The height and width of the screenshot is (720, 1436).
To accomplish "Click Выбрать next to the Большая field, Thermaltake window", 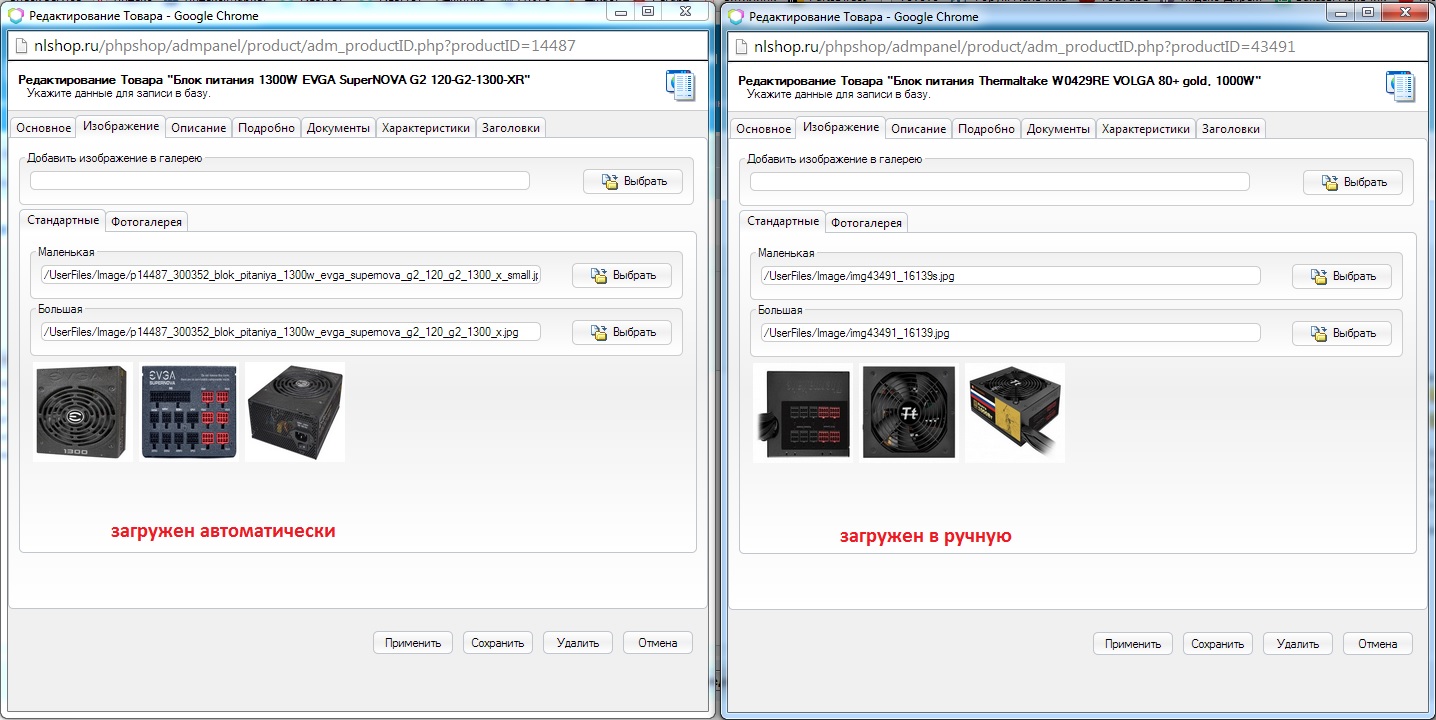I will pos(1342,333).
